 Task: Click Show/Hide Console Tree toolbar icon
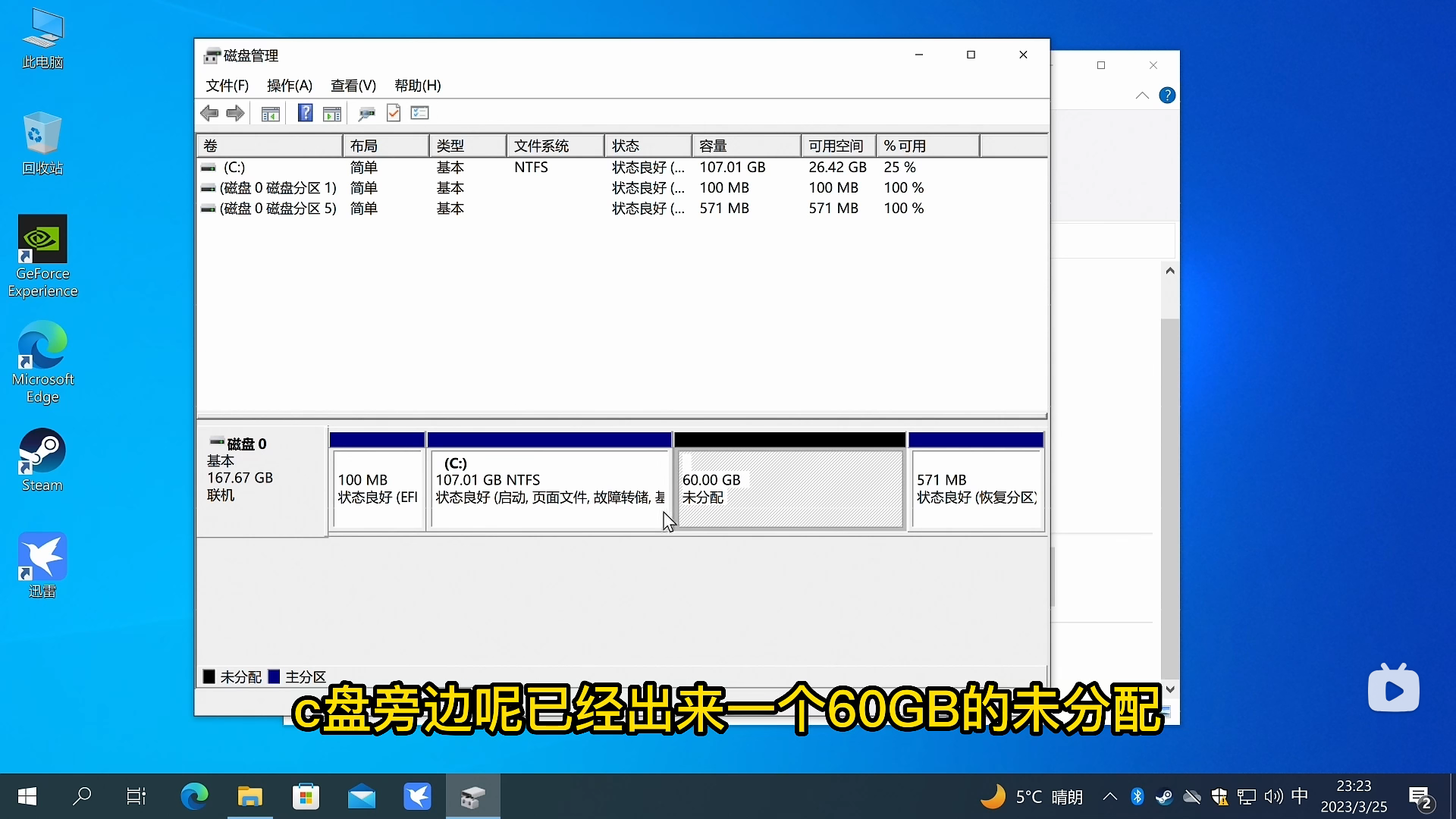tap(271, 114)
